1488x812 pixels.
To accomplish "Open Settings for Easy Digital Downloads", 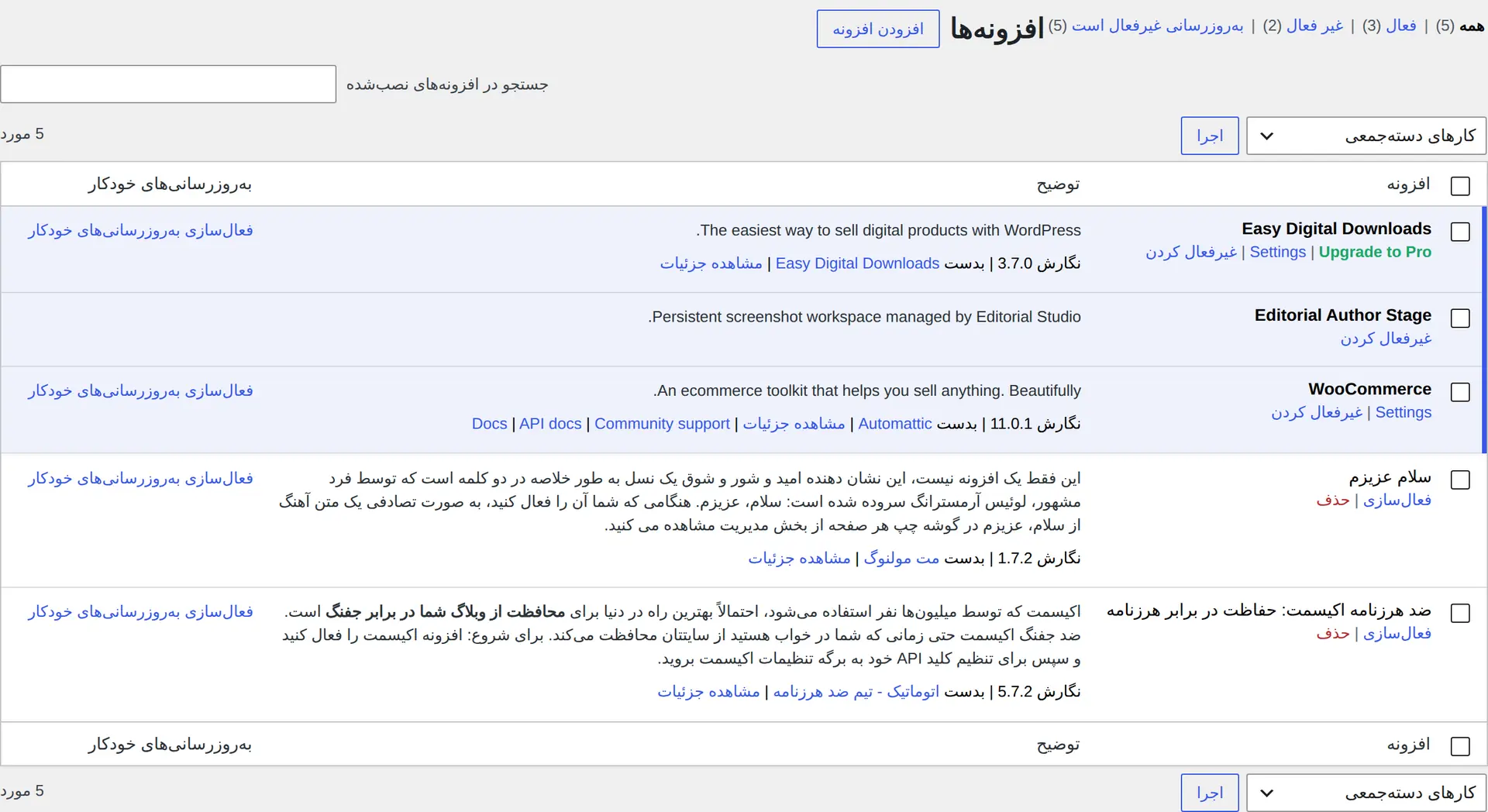I will pos(1278,253).
